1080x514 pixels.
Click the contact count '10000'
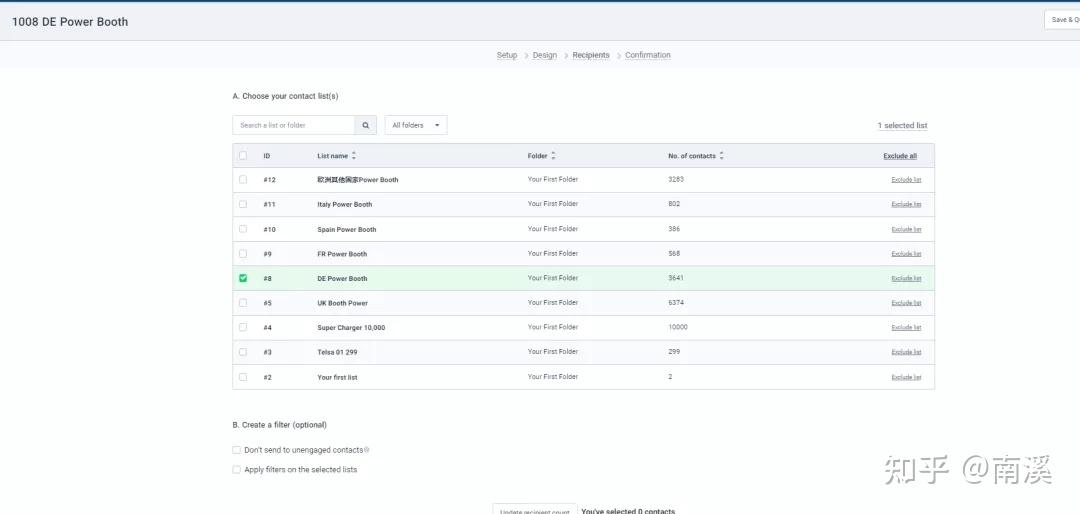click(x=678, y=327)
